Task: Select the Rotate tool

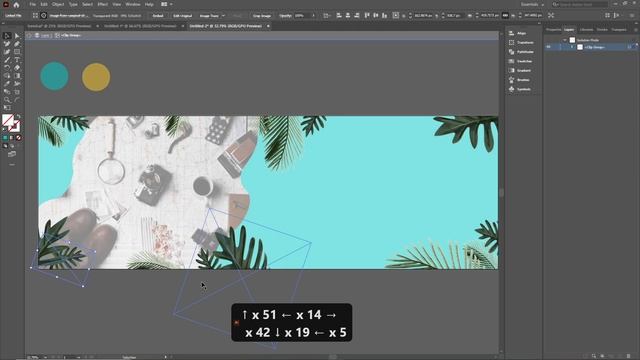Action: coord(7,68)
